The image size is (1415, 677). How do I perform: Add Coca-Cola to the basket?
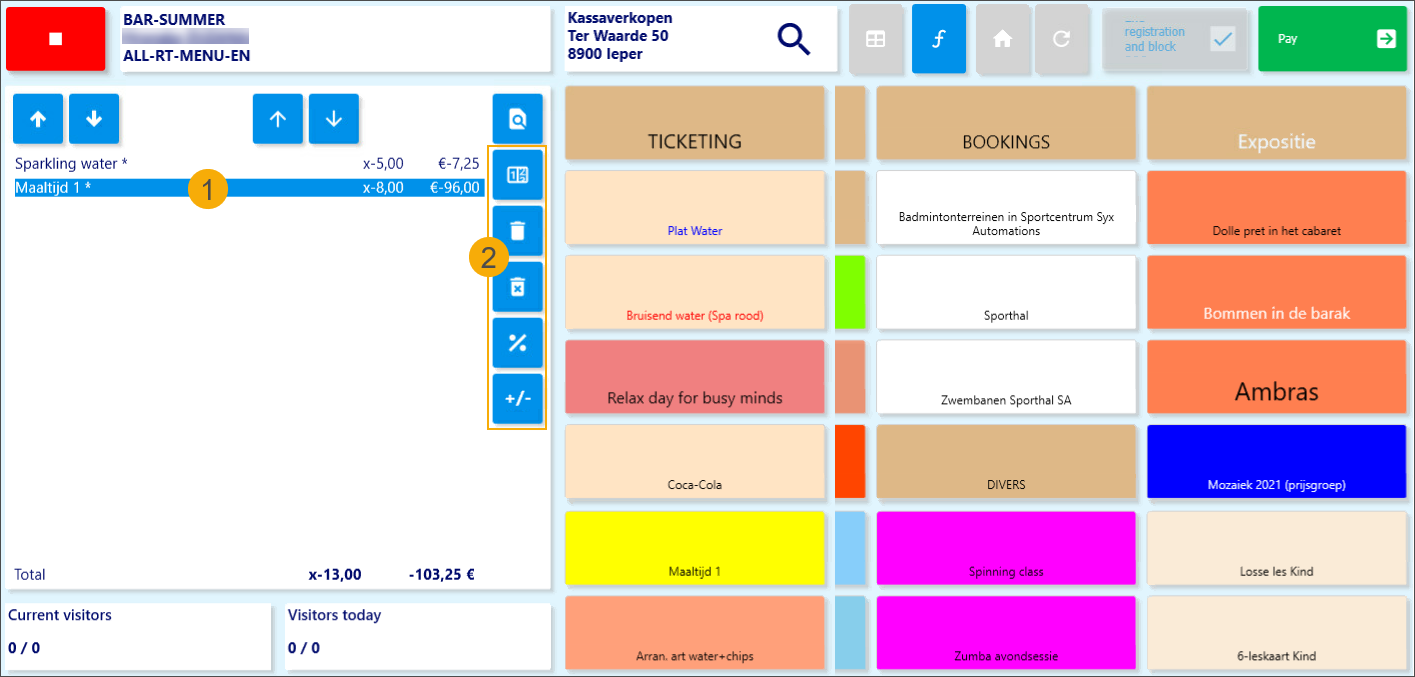coord(695,462)
